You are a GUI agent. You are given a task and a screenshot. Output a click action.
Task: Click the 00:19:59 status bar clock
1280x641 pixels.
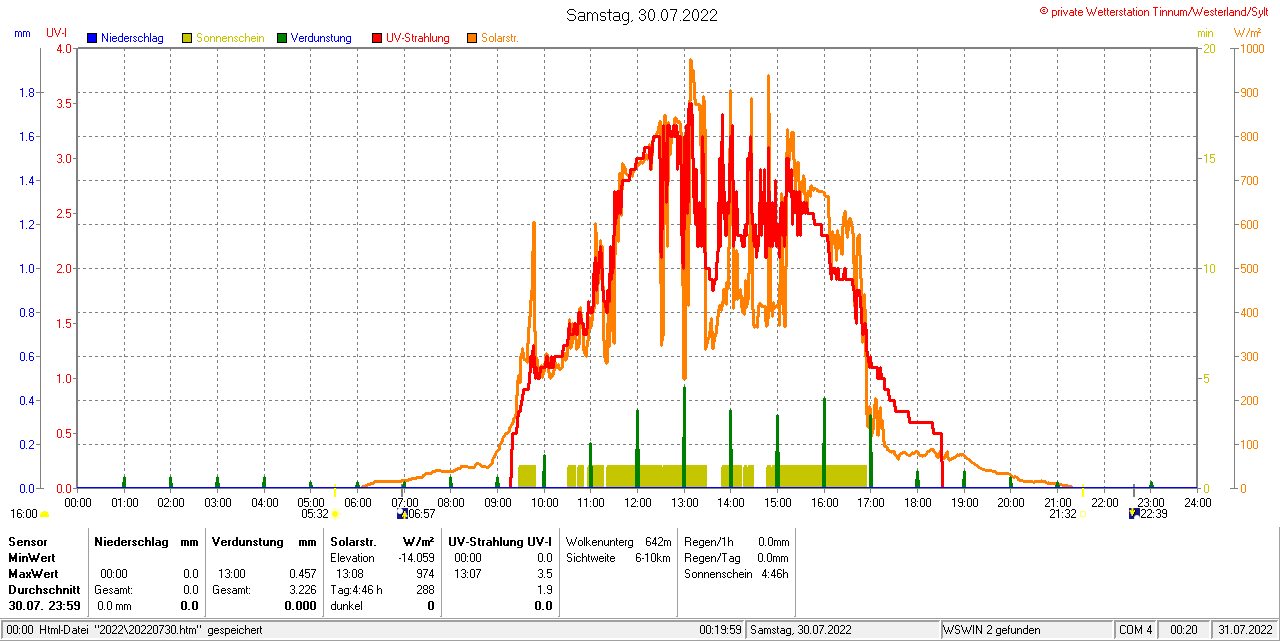720,630
